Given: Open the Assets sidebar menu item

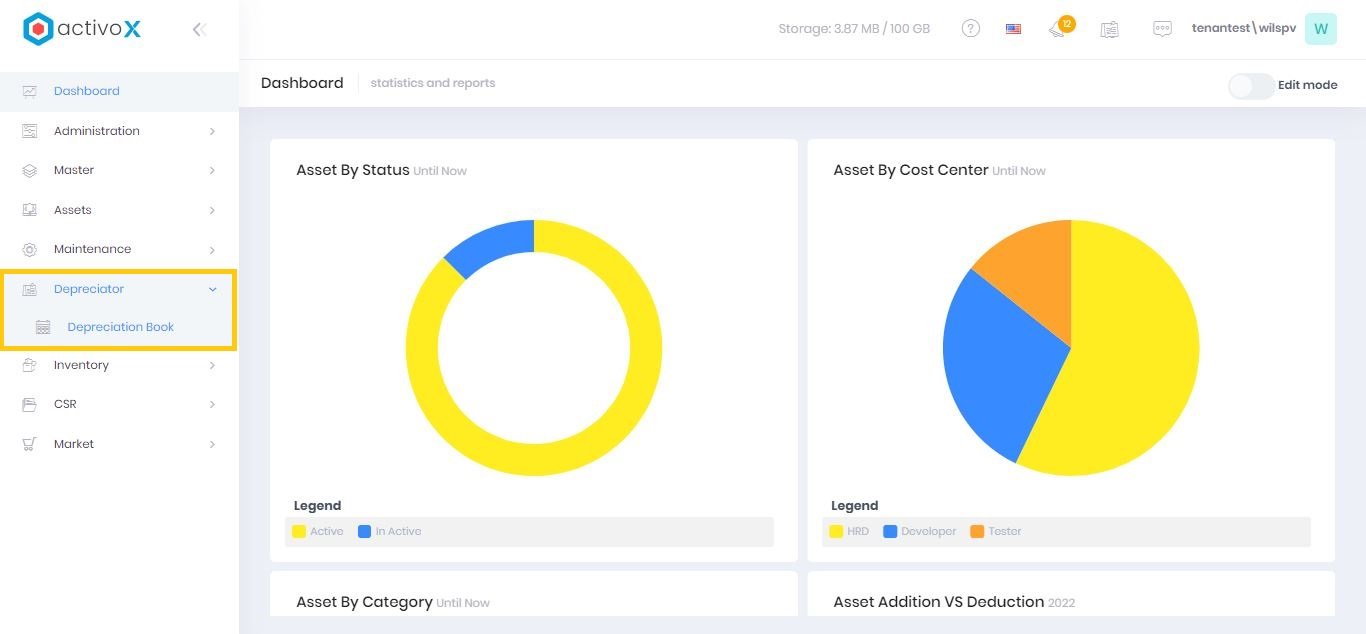Looking at the screenshot, I should [72, 210].
